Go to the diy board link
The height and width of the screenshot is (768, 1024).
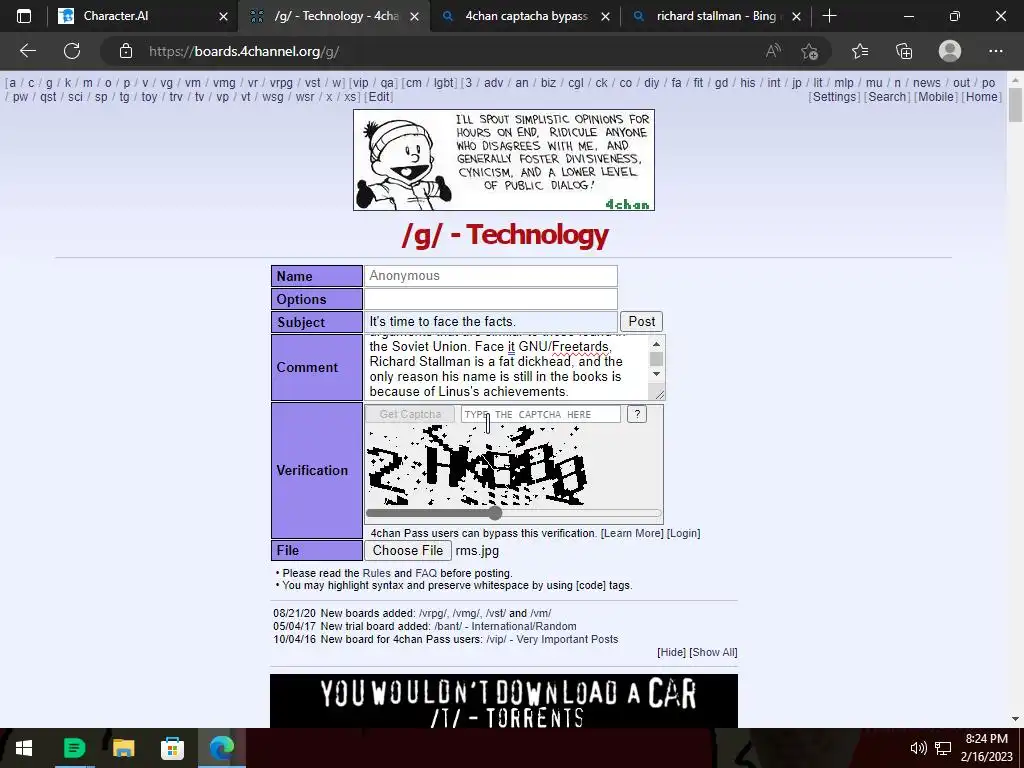[651, 83]
